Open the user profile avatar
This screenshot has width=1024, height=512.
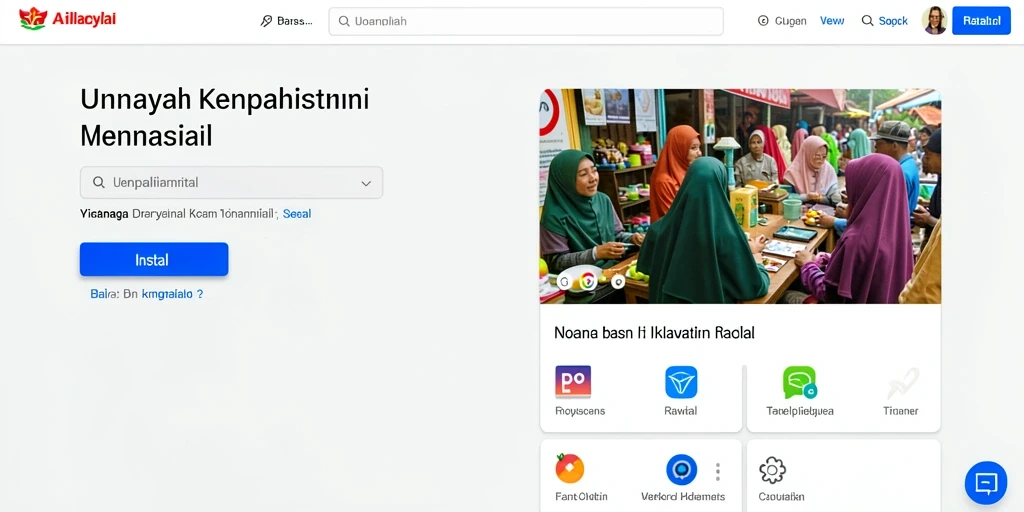(934, 21)
